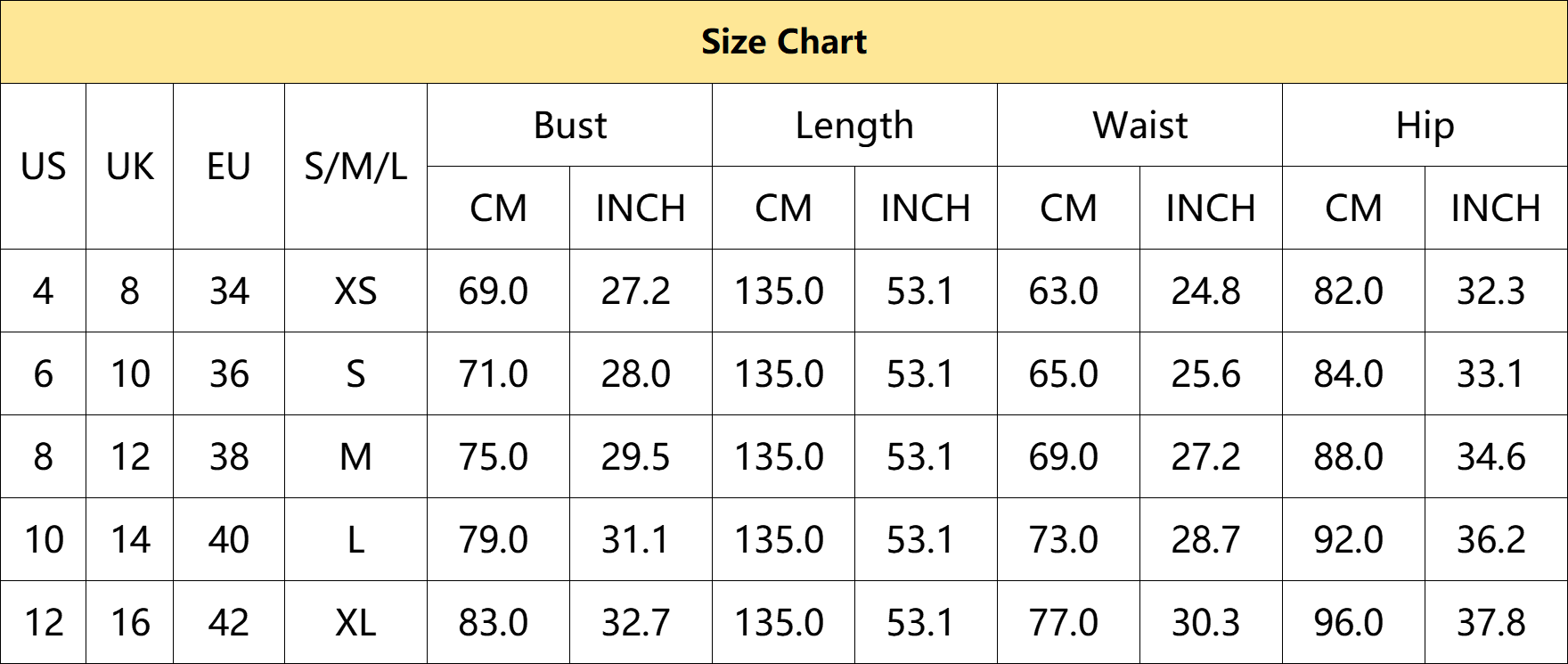The height and width of the screenshot is (664, 1568).
Task: Select the EU column header
Action: click(x=229, y=167)
